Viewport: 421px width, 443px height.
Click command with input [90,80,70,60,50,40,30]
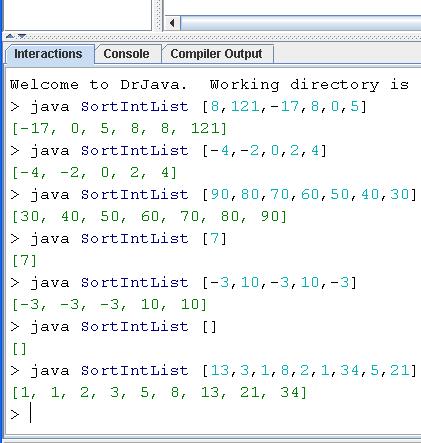coord(213,195)
